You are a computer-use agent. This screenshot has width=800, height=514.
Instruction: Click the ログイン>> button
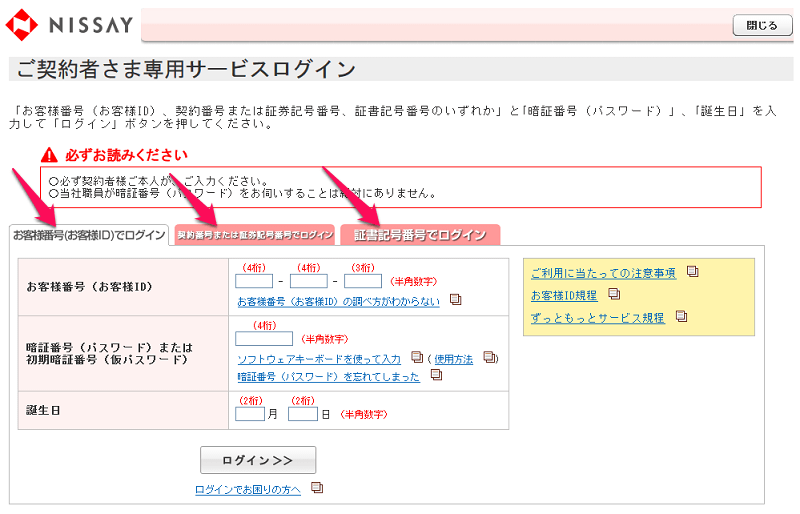point(258,460)
